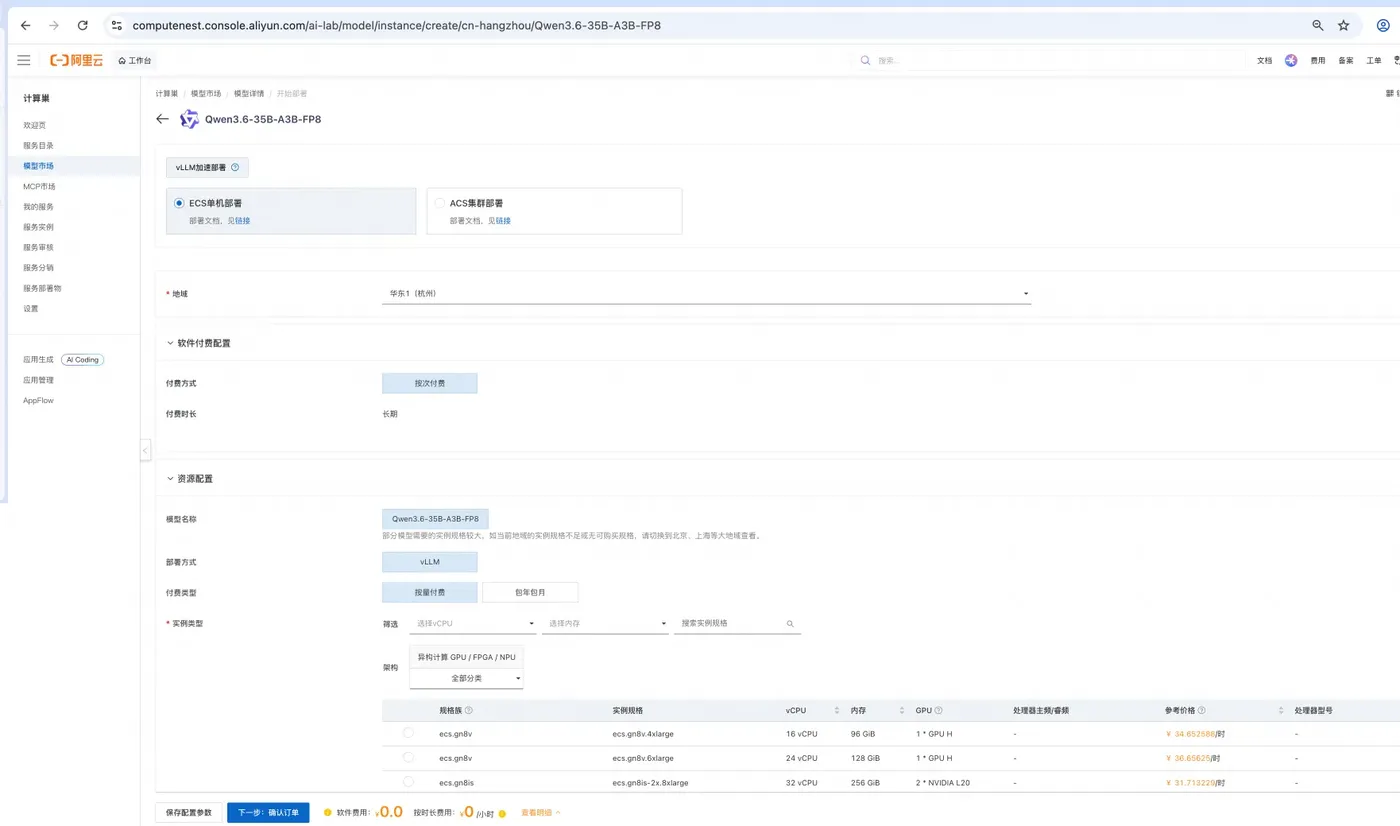Click the search icon in 搜索实例规格 field
1400x826 pixels.
[790, 624]
